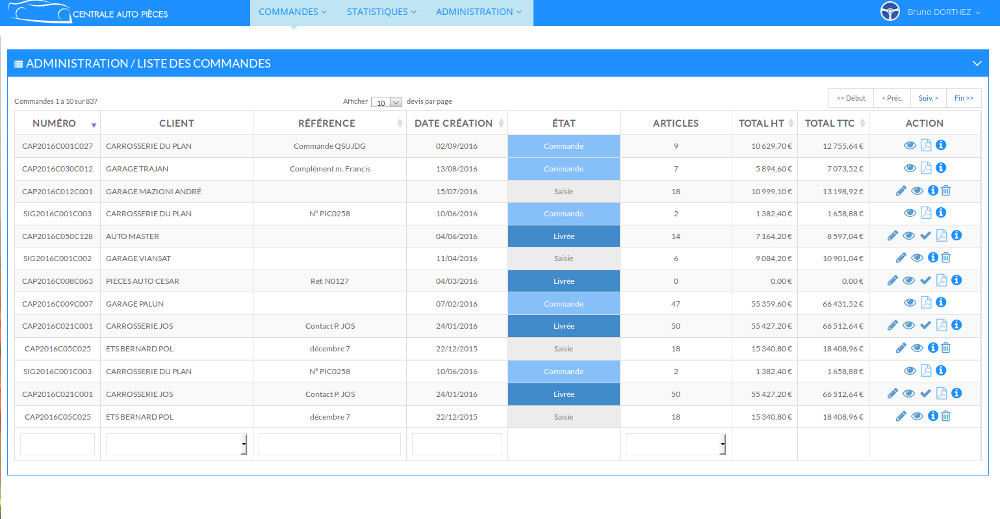The width and height of the screenshot is (1000, 519).
Task: Edit the Garage Viansat order
Action: (901, 258)
